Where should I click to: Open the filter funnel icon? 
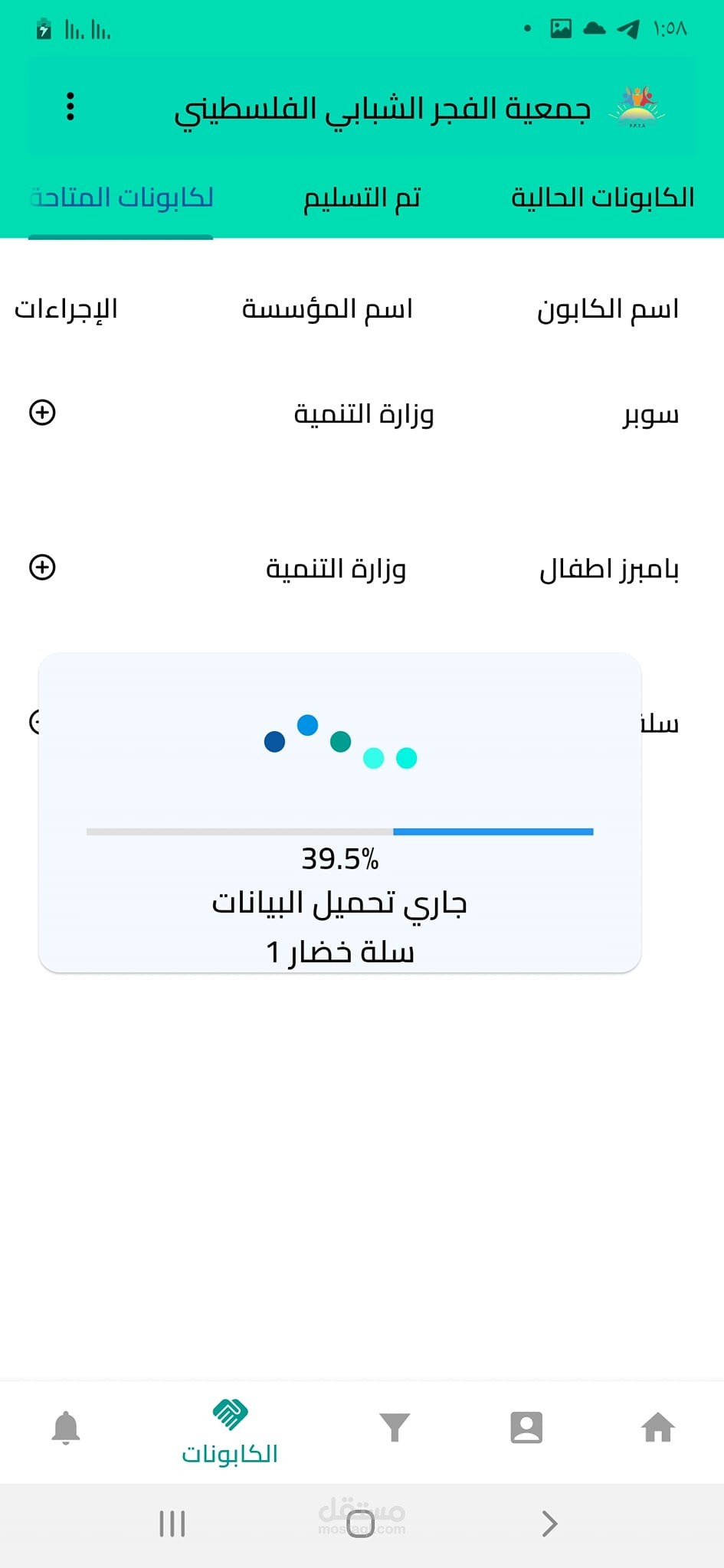click(x=395, y=1427)
